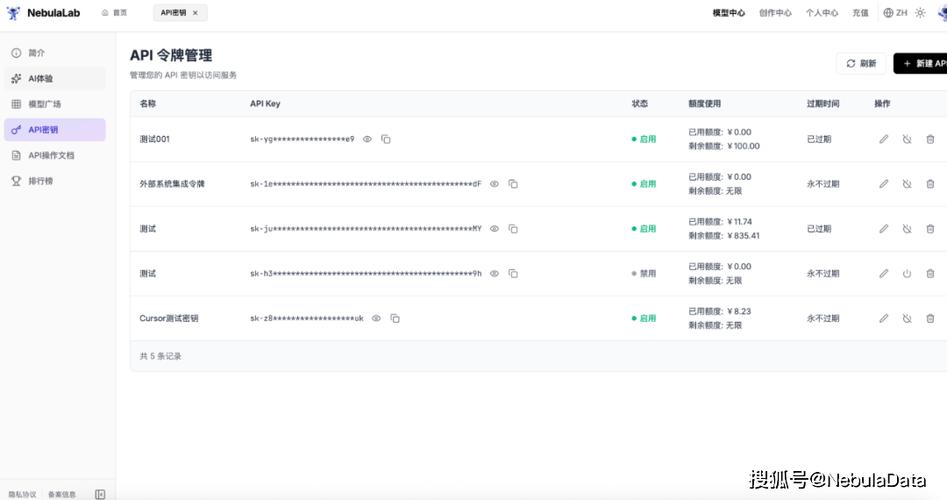The width and height of the screenshot is (947, 500).
Task: Open the 隐私协议 link
Action: point(22,495)
